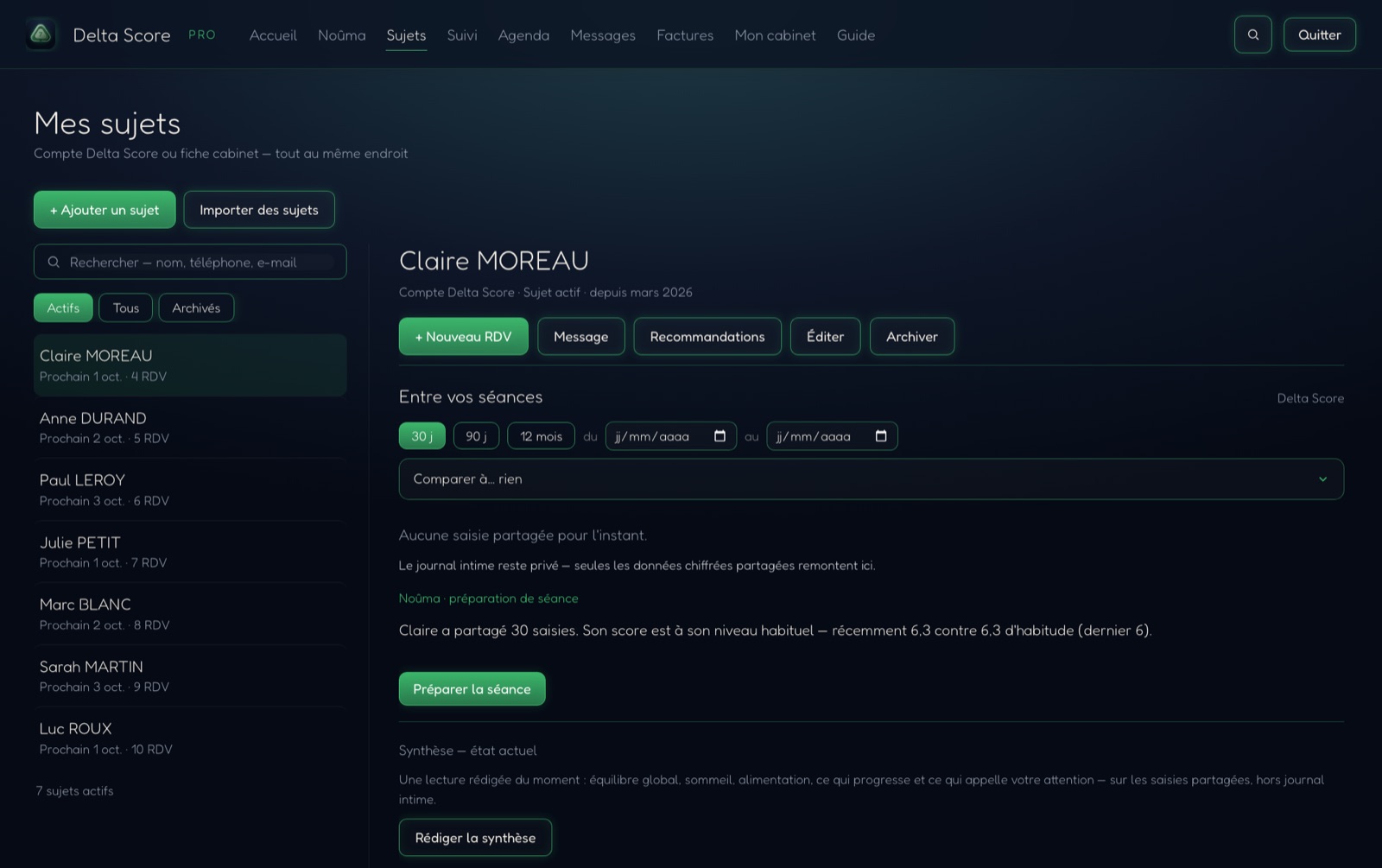Create appointment with '+ Nouveau RDV'
Viewport: 1382px width, 868px height.
tap(463, 337)
